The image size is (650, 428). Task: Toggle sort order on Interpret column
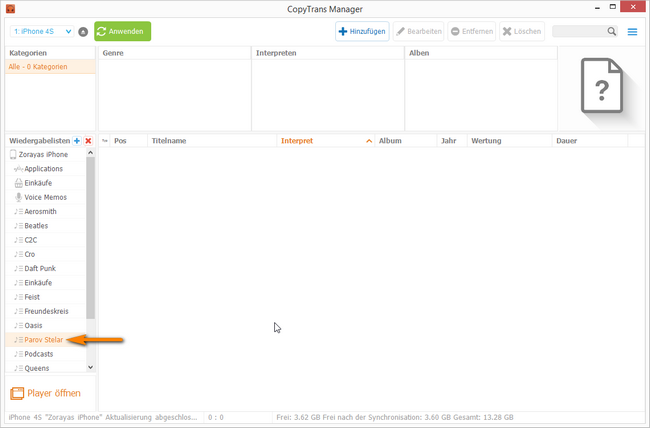pos(325,141)
